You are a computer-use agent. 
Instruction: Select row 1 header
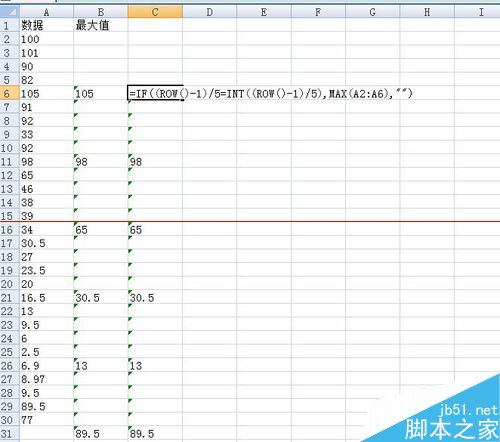10,25
